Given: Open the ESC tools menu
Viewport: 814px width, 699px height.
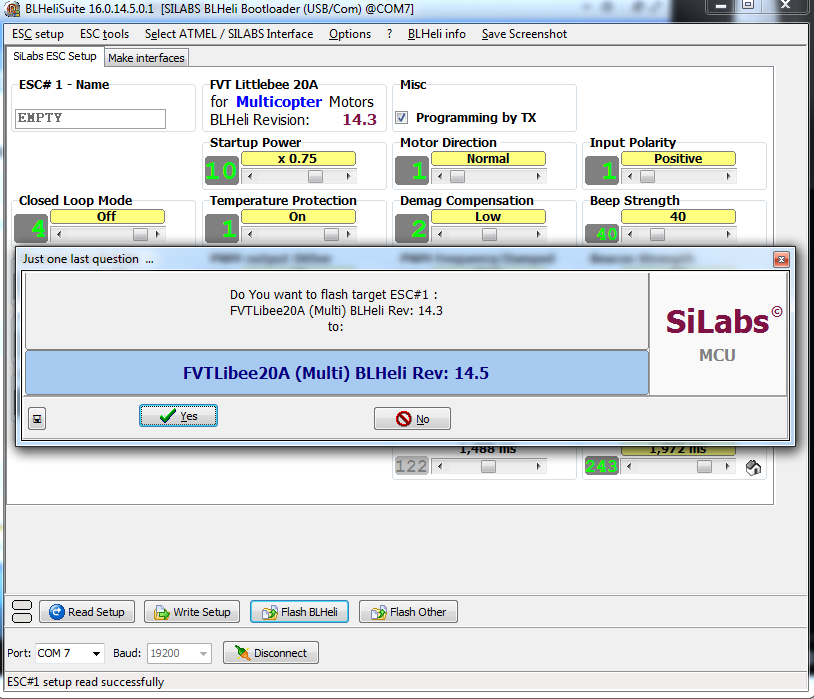Looking at the screenshot, I should click(104, 34).
